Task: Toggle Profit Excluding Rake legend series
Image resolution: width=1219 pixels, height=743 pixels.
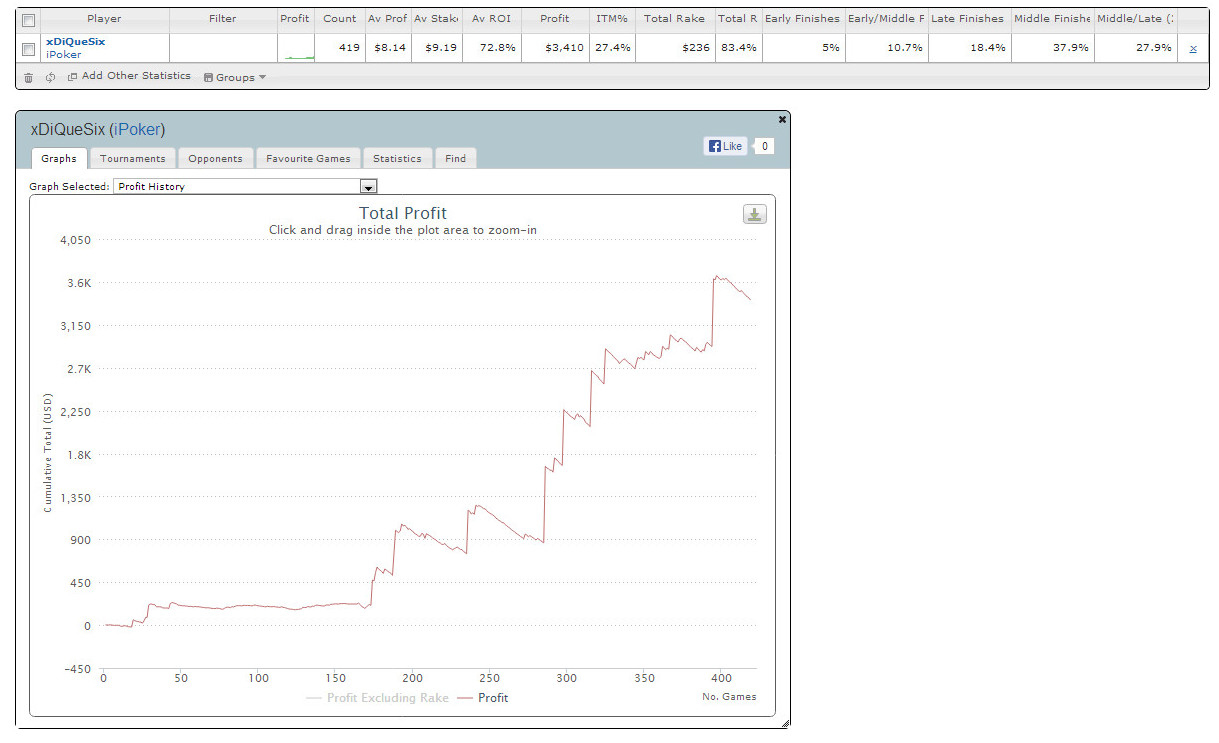Action: click(377, 698)
